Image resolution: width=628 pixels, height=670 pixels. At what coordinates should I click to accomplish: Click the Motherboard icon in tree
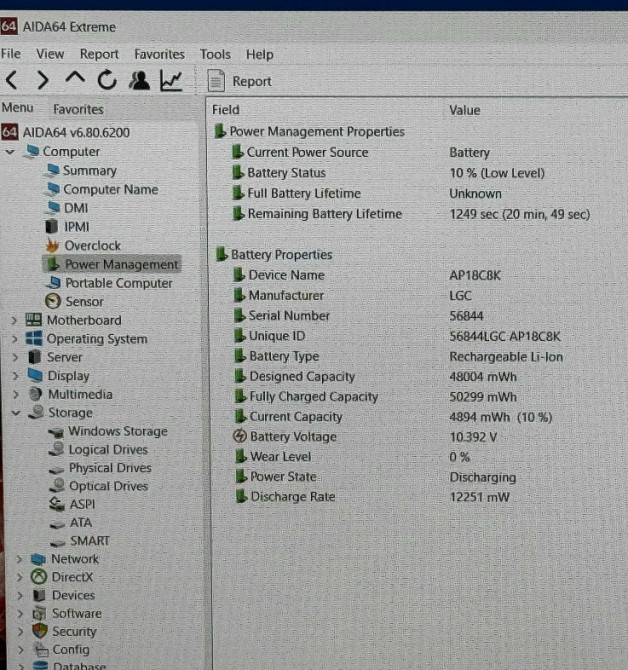coord(33,320)
